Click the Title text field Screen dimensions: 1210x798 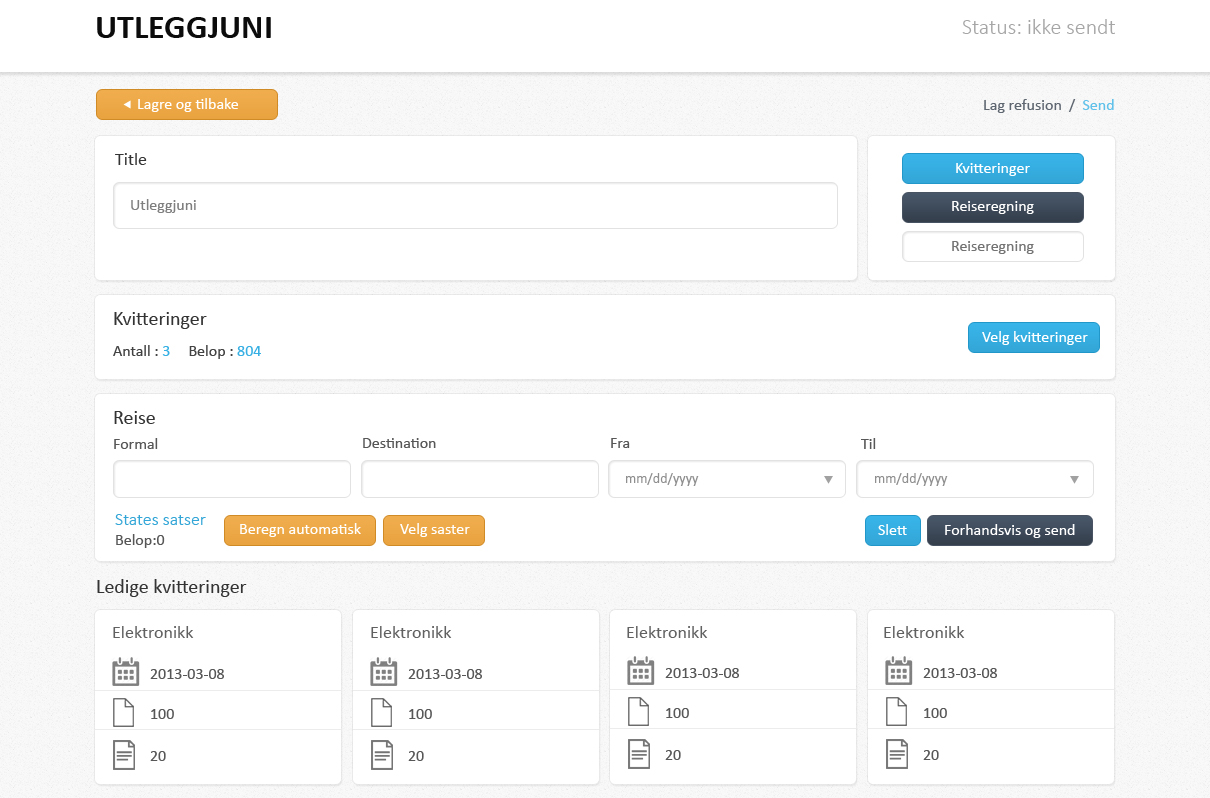475,205
